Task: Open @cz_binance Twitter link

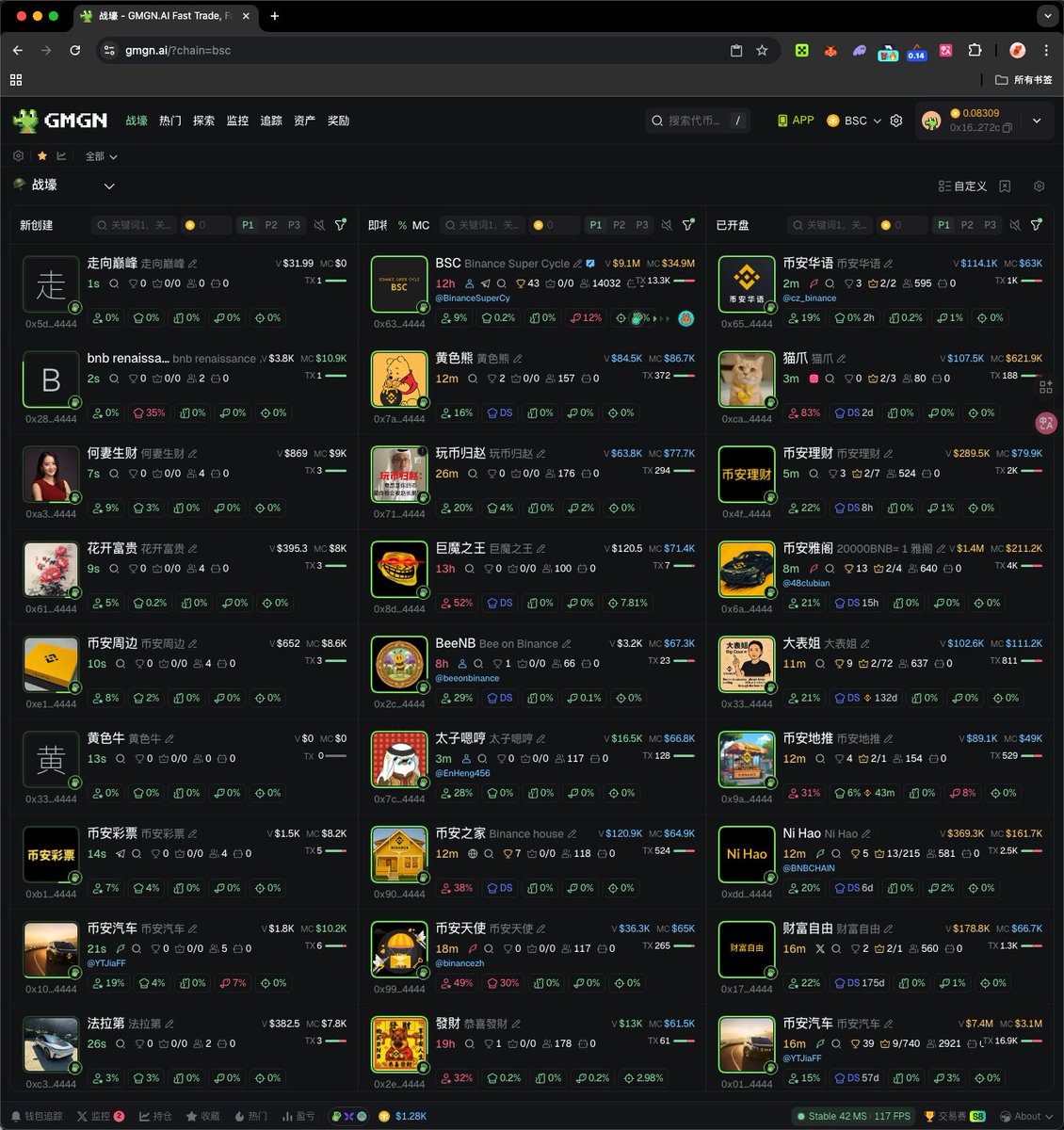Action: (809, 299)
